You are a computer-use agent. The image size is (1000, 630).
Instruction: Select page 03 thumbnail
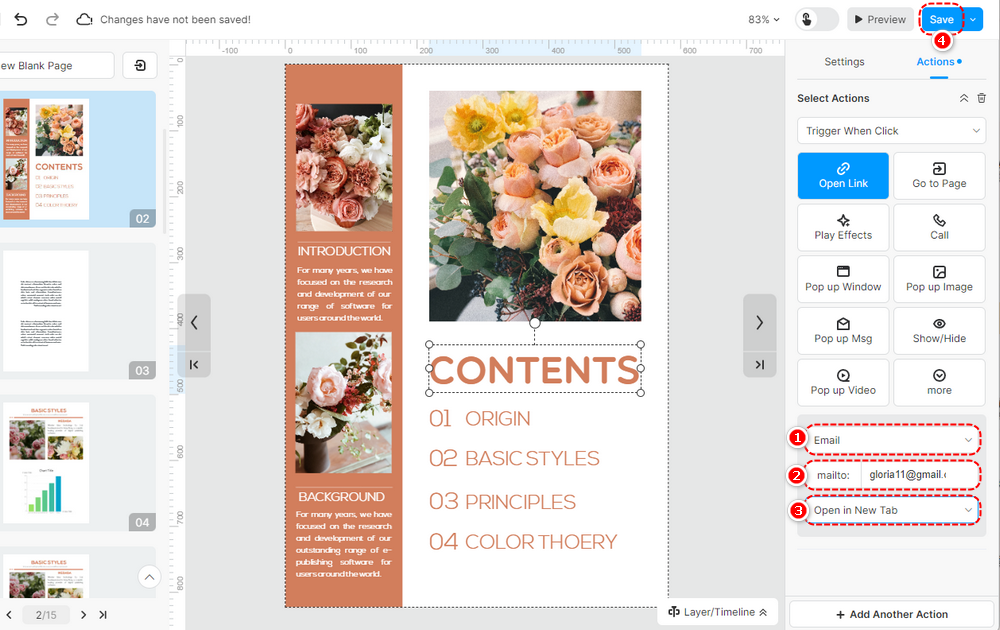pyautogui.click(x=78, y=311)
